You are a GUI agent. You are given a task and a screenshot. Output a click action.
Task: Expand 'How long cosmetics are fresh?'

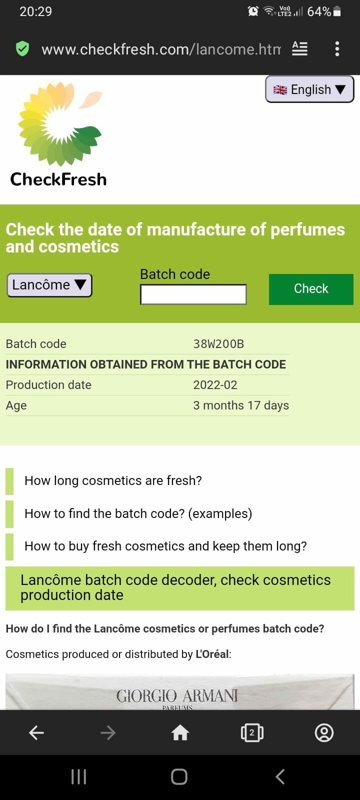pos(113,481)
